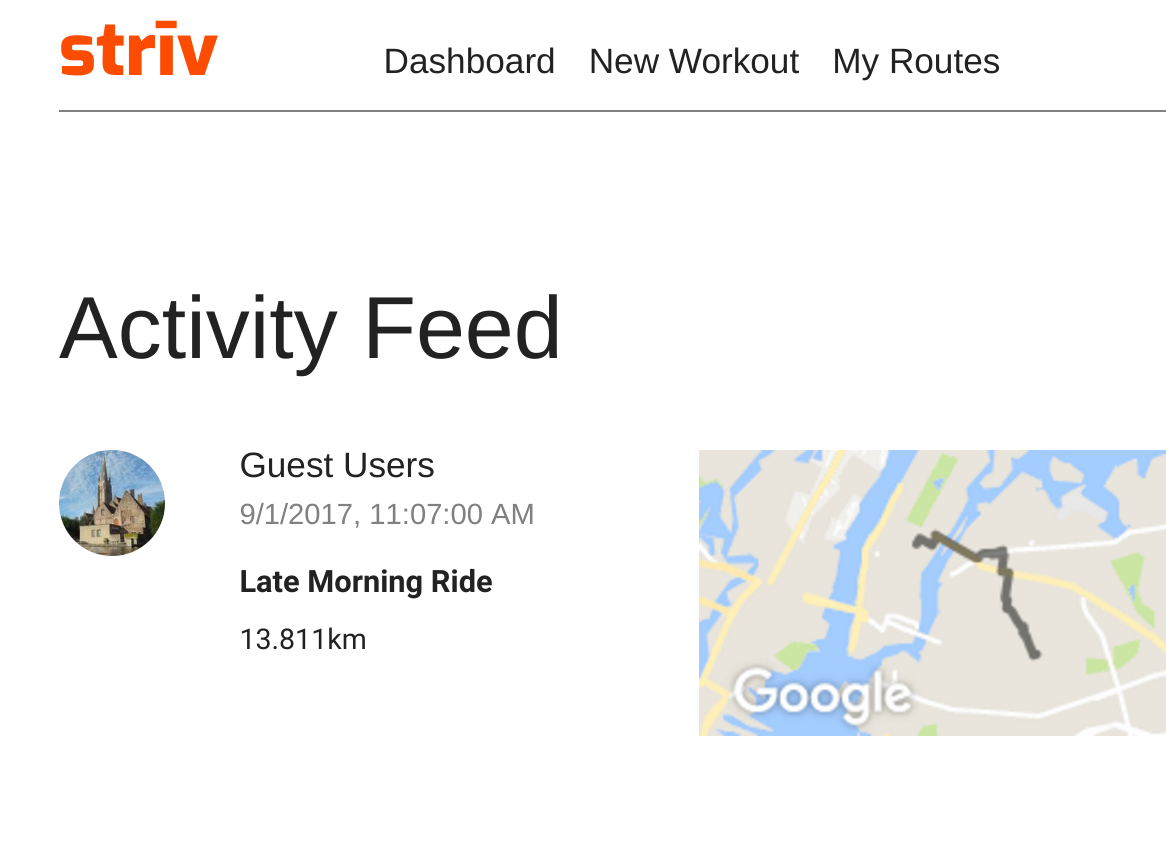Click the Activity Feed heading
1166x846 pixels.
tap(309, 329)
